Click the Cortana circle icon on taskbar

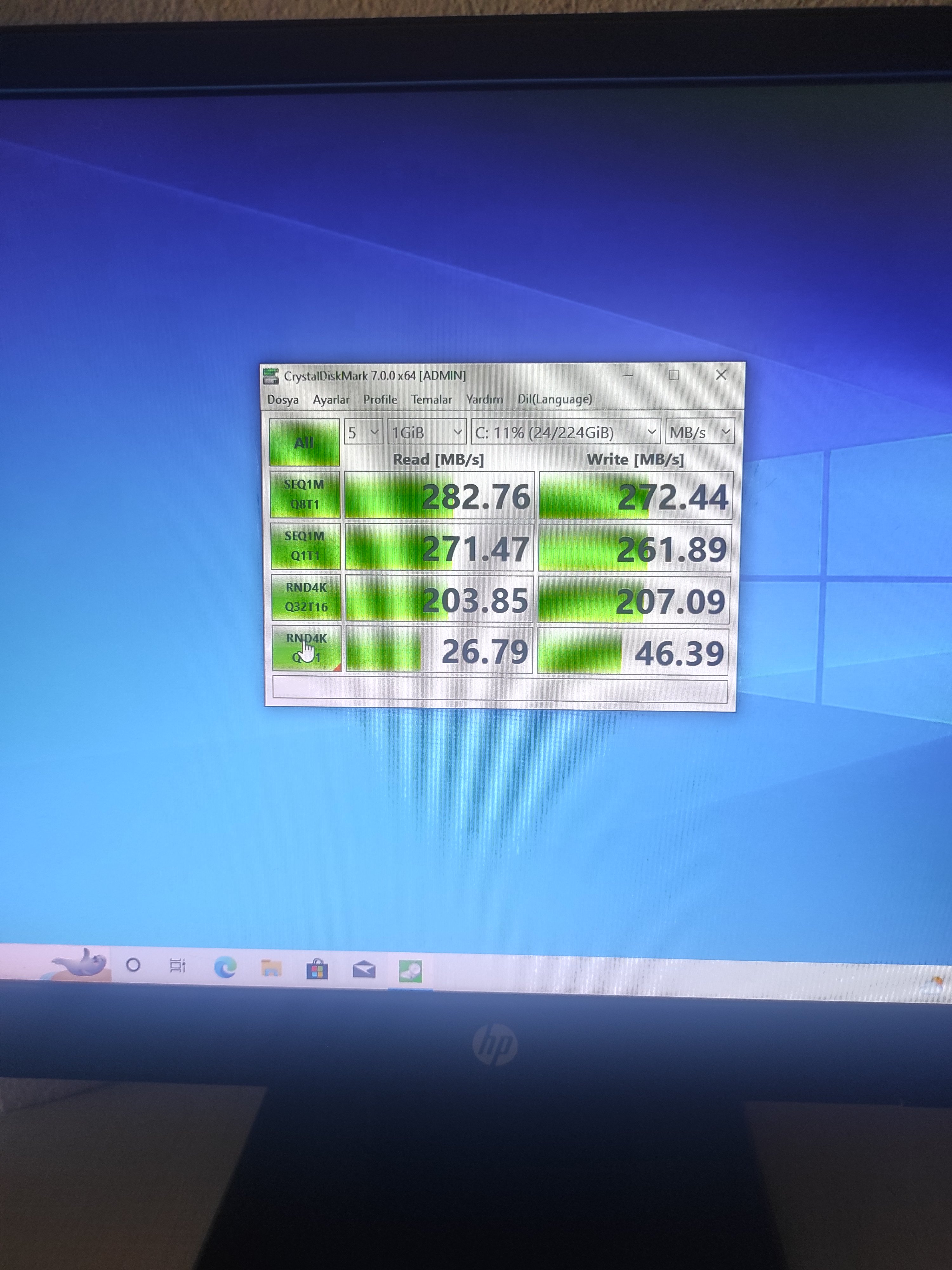pos(133,965)
